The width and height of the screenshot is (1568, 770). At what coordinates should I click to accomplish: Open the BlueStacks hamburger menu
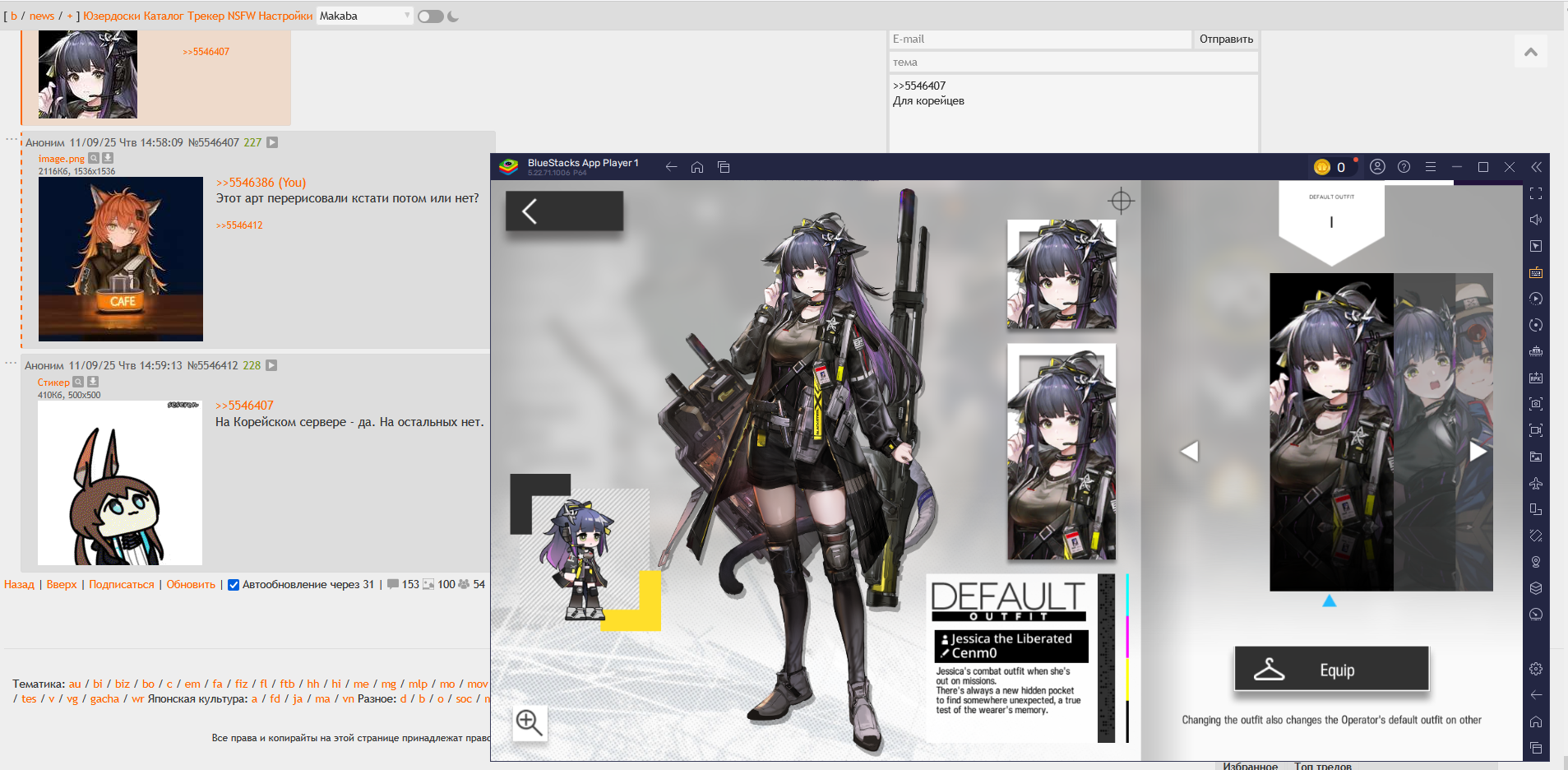(1431, 167)
